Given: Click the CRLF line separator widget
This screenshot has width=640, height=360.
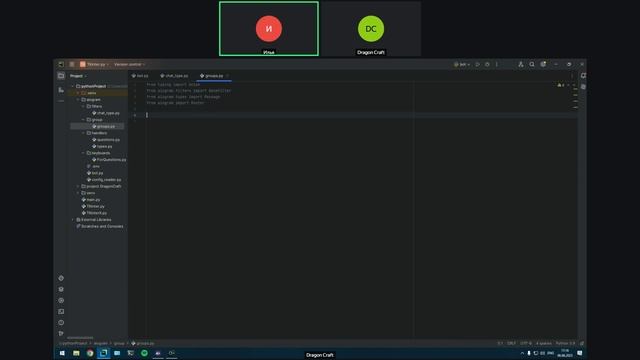Looking at the screenshot, I should pyautogui.click(x=511, y=344).
